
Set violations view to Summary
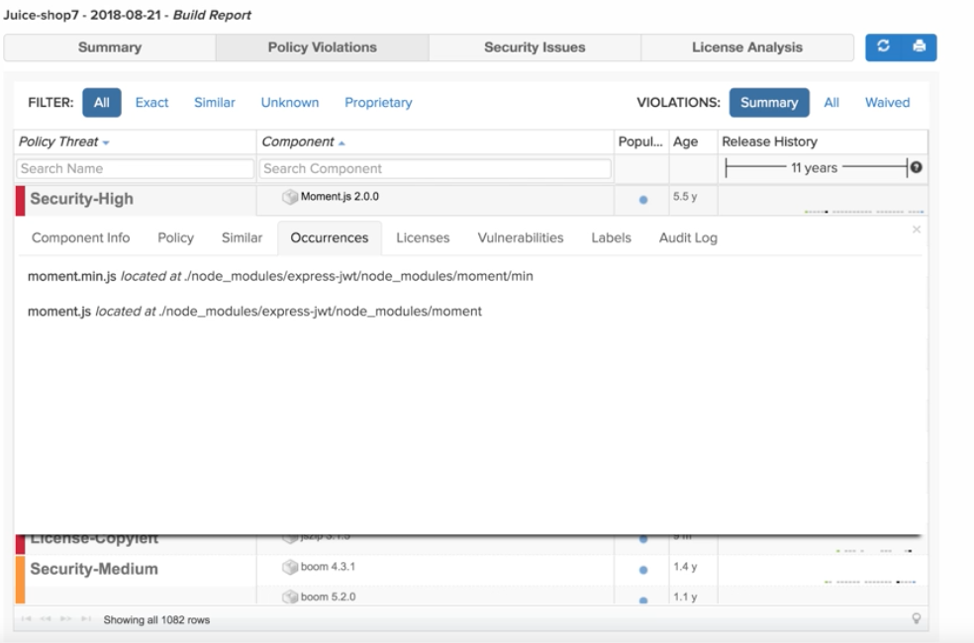click(x=769, y=102)
